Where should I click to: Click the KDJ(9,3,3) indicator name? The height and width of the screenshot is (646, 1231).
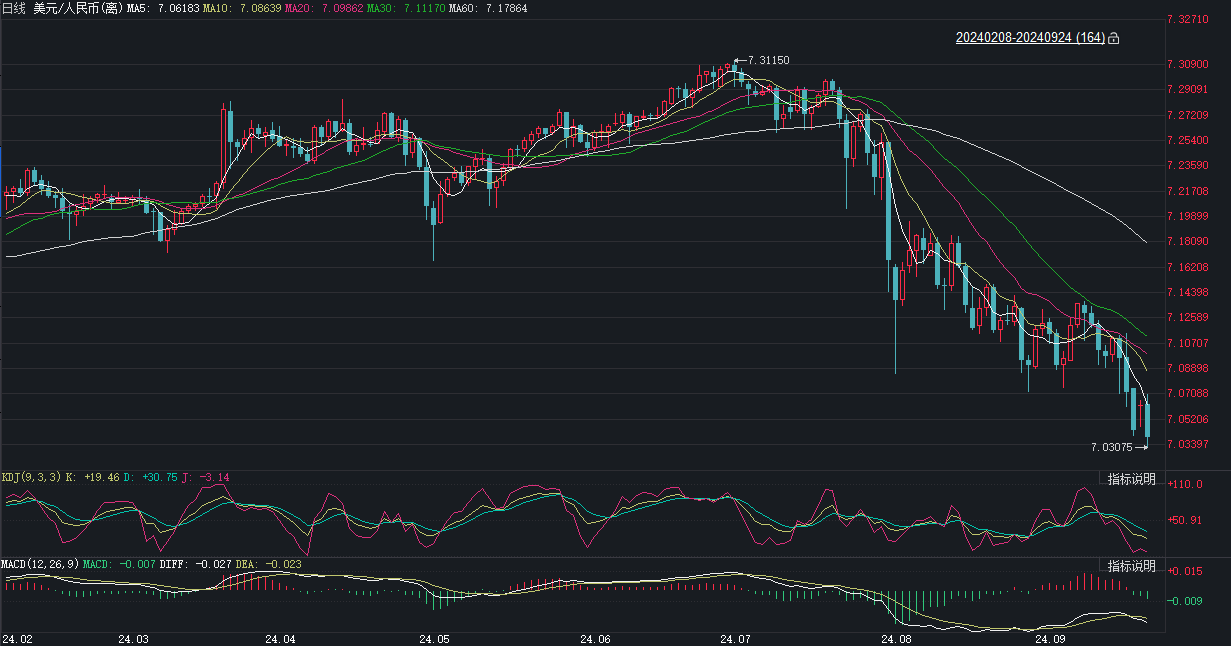coord(30,478)
